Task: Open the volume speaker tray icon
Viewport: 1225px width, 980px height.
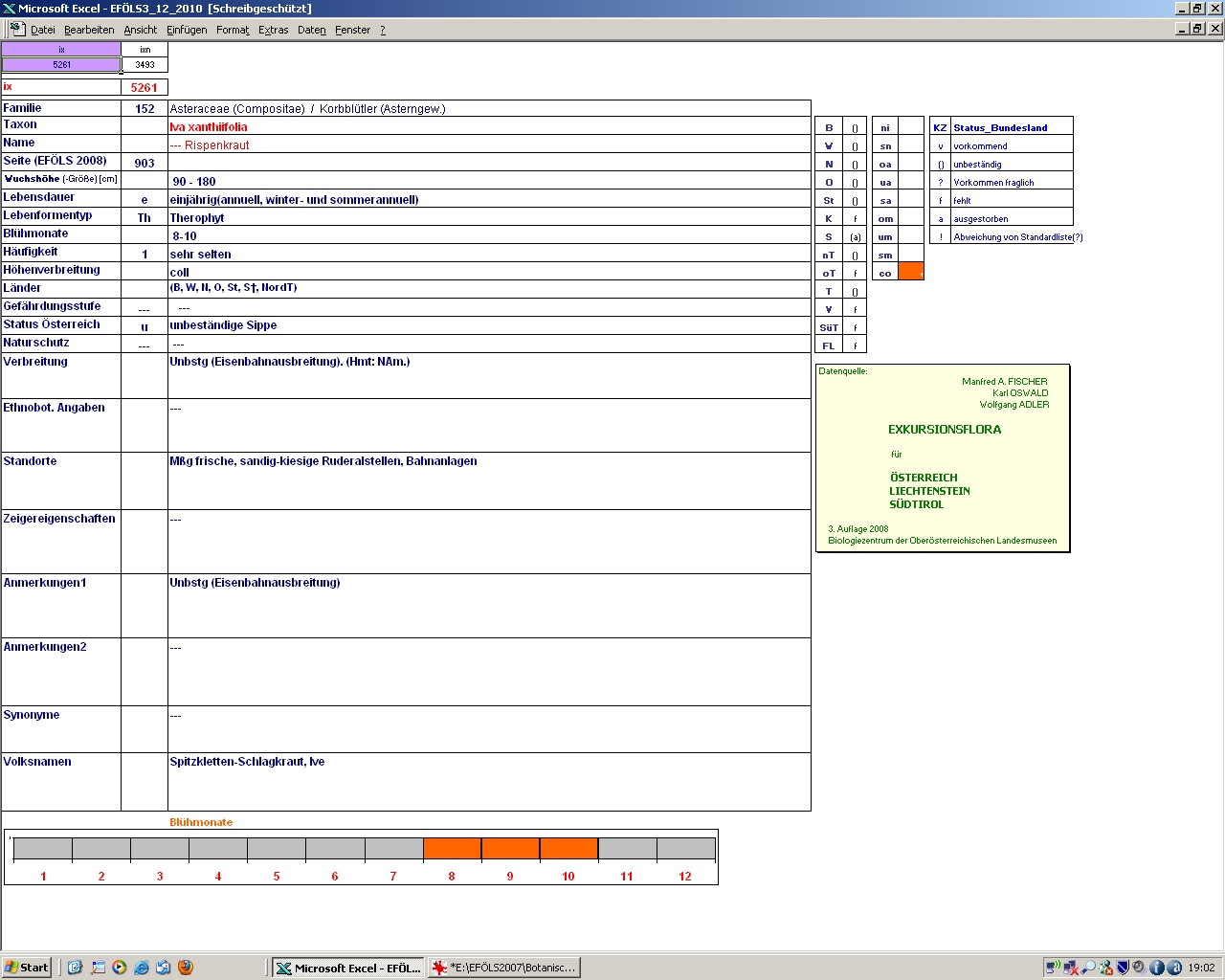Action: (1139, 968)
